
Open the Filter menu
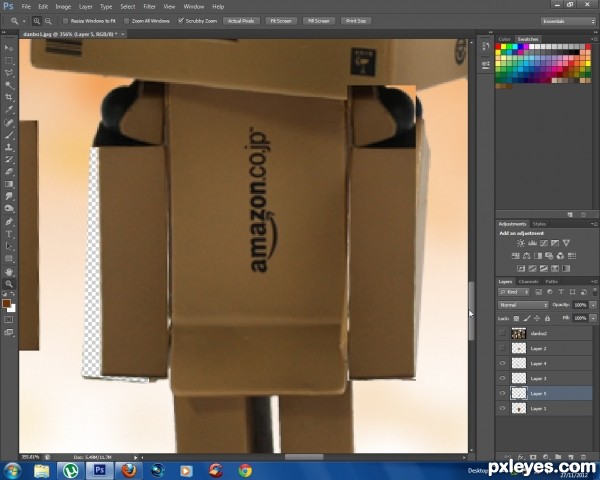pos(149,7)
